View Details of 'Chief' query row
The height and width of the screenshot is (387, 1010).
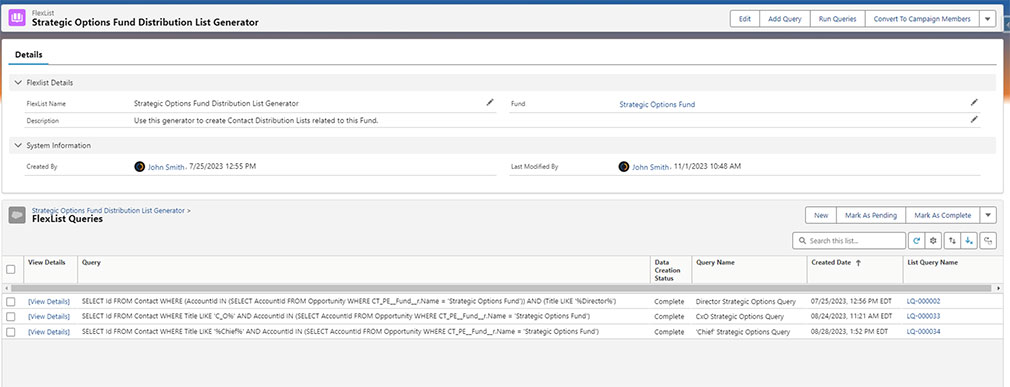49,332
